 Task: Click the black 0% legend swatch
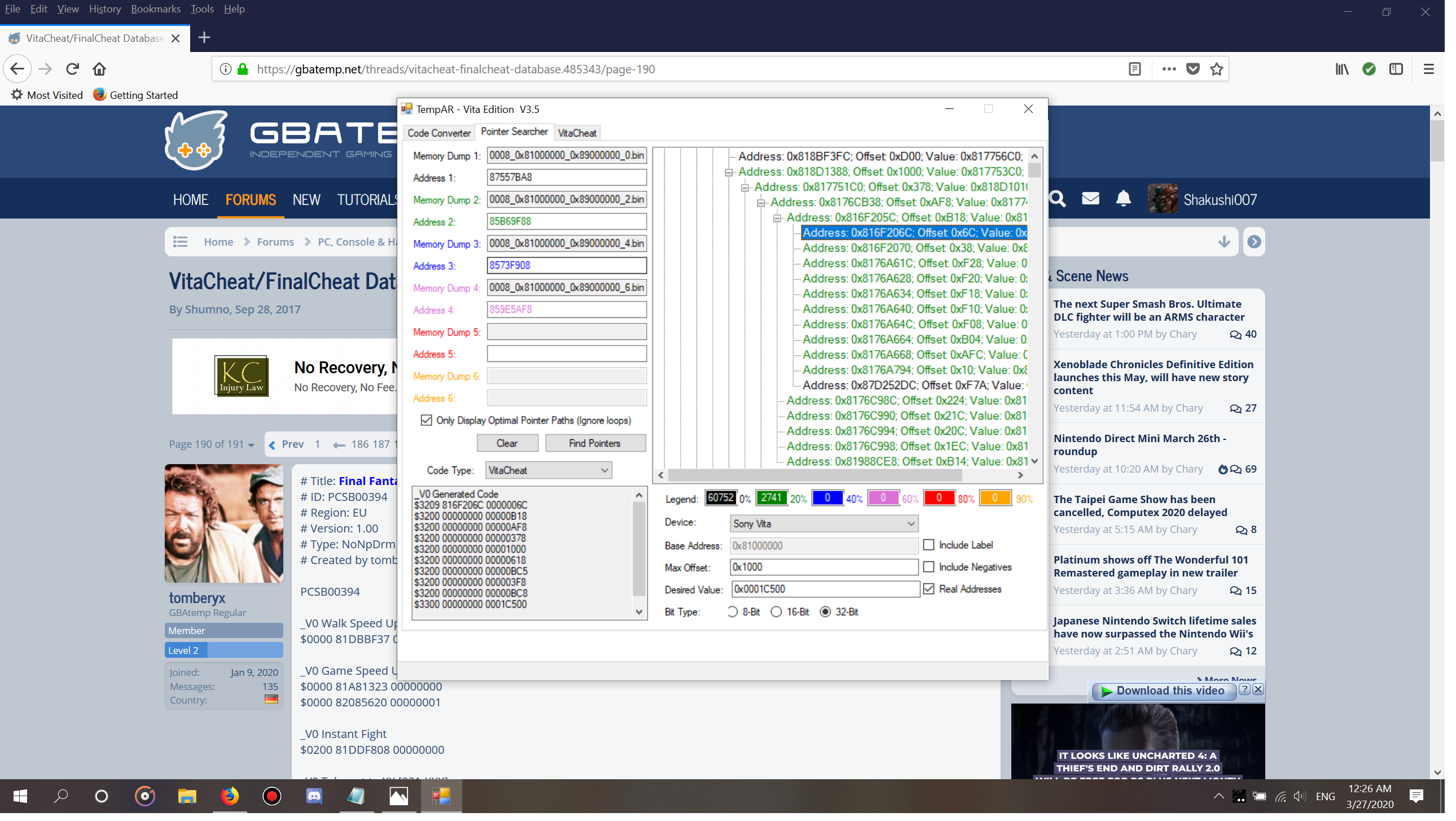721,499
